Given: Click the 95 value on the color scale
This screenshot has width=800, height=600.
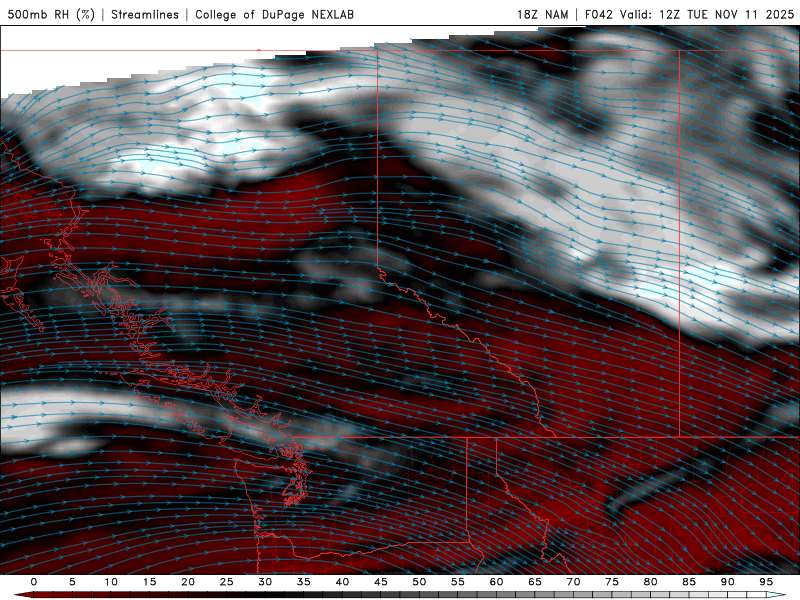Looking at the screenshot, I should point(766,582).
